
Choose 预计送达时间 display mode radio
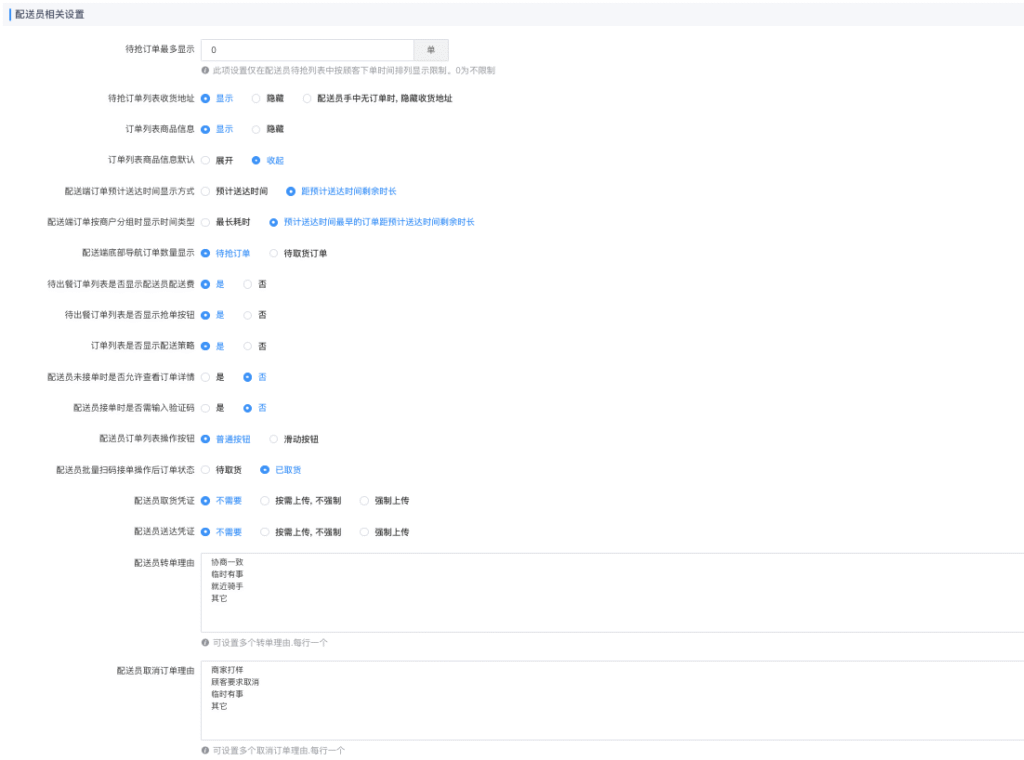(206, 191)
